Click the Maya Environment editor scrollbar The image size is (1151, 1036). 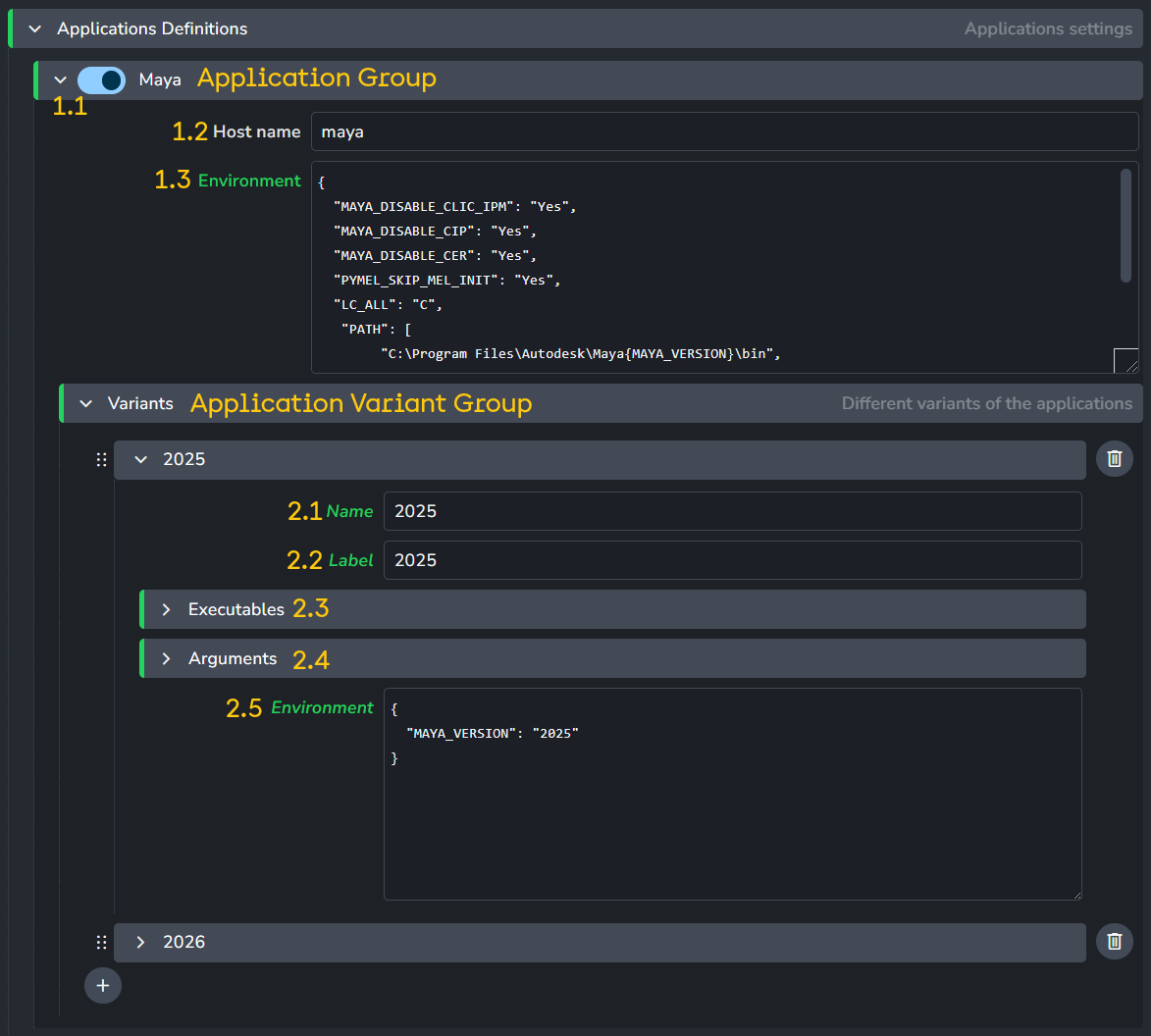1125,226
